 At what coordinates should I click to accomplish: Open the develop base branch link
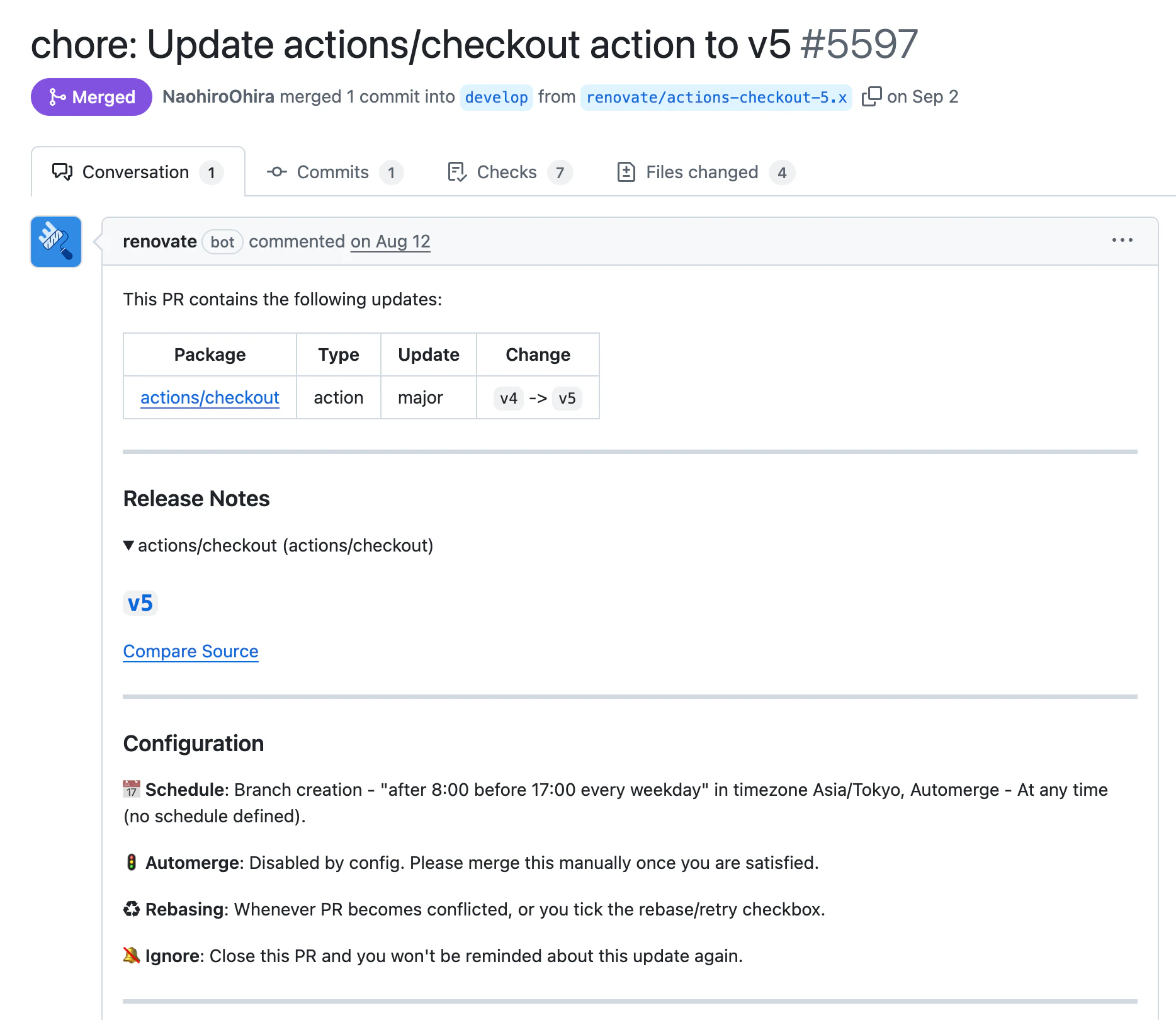click(497, 97)
